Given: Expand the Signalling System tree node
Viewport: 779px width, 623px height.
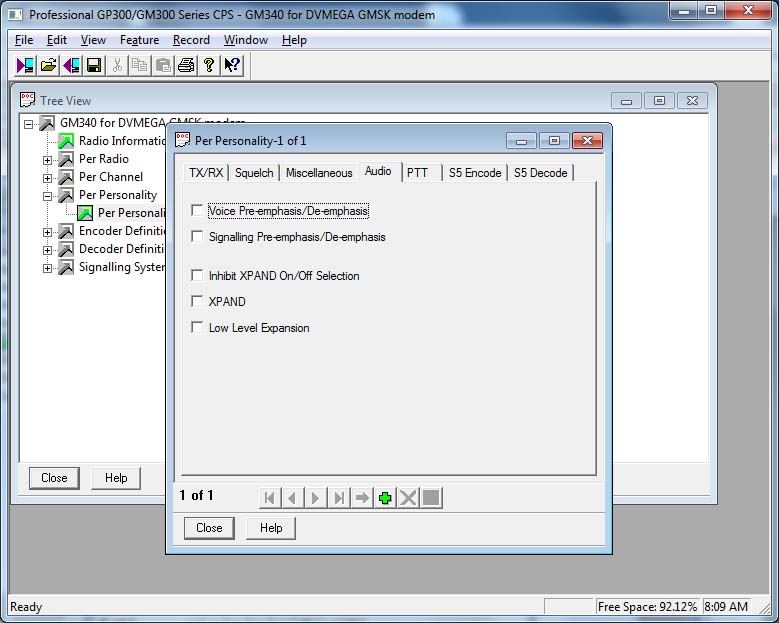Looking at the screenshot, I should 48,268.
